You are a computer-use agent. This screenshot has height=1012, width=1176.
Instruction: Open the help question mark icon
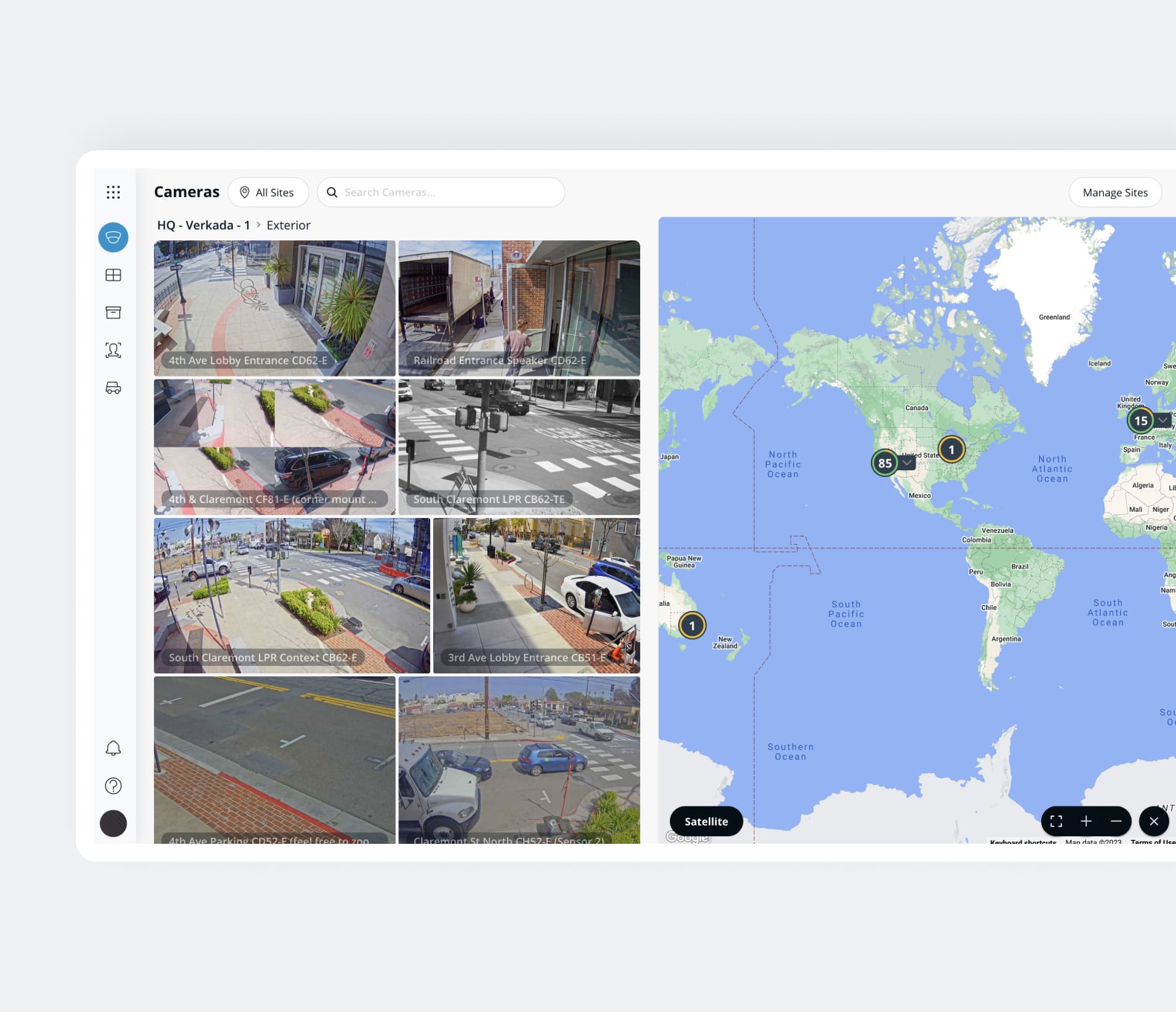113,786
